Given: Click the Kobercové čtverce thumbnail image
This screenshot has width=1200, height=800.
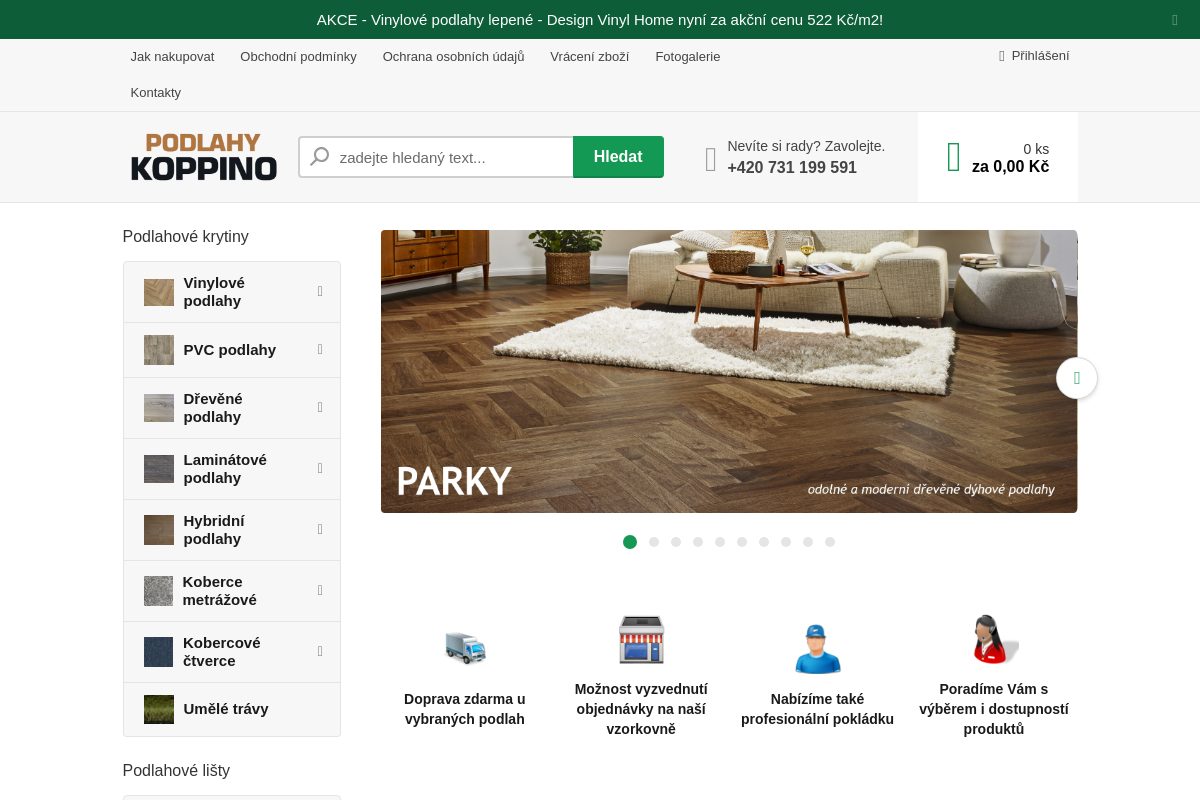Looking at the screenshot, I should [158, 652].
